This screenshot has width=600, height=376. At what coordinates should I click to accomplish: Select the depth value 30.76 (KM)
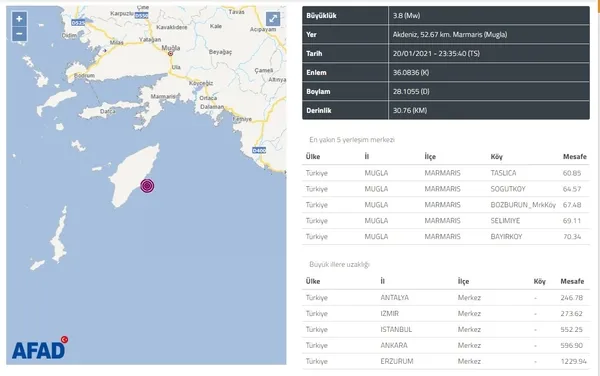(x=410, y=111)
